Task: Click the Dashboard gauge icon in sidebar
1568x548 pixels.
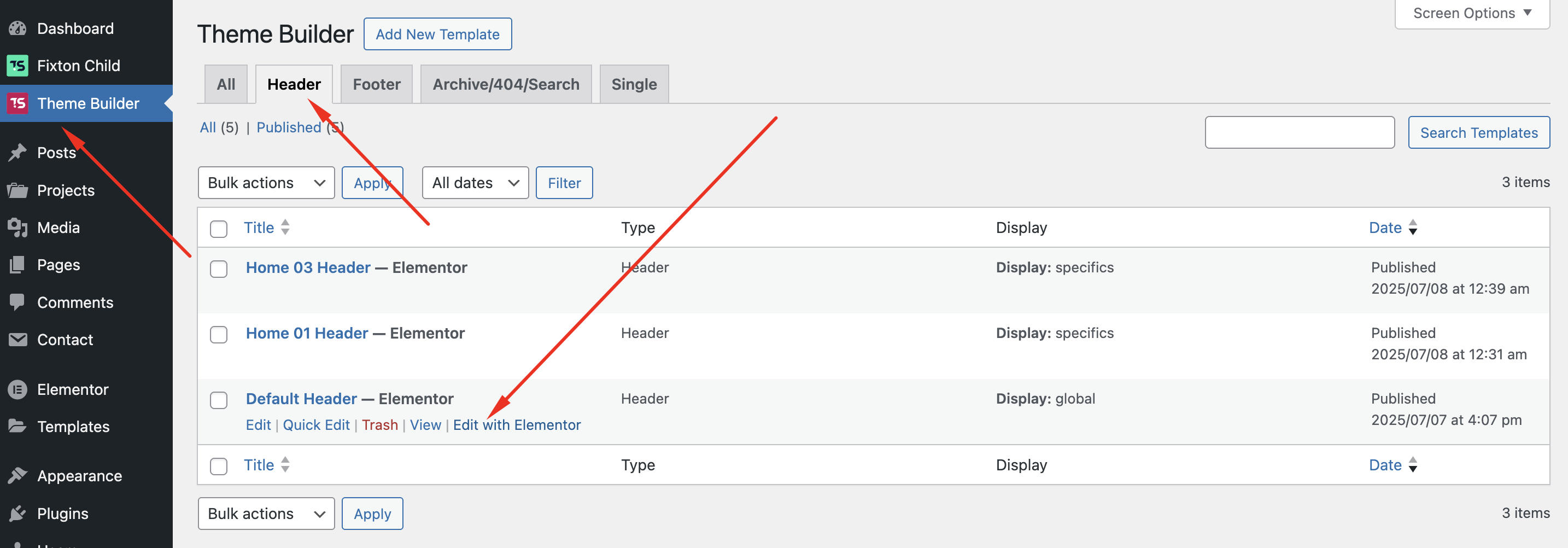Action: tap(17, 28)
